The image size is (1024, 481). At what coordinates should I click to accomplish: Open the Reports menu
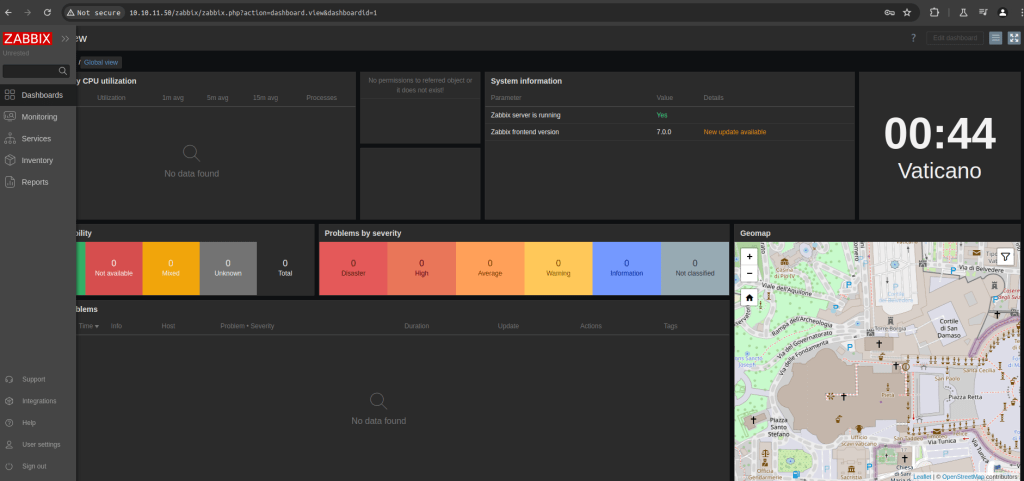pos(35,182)
